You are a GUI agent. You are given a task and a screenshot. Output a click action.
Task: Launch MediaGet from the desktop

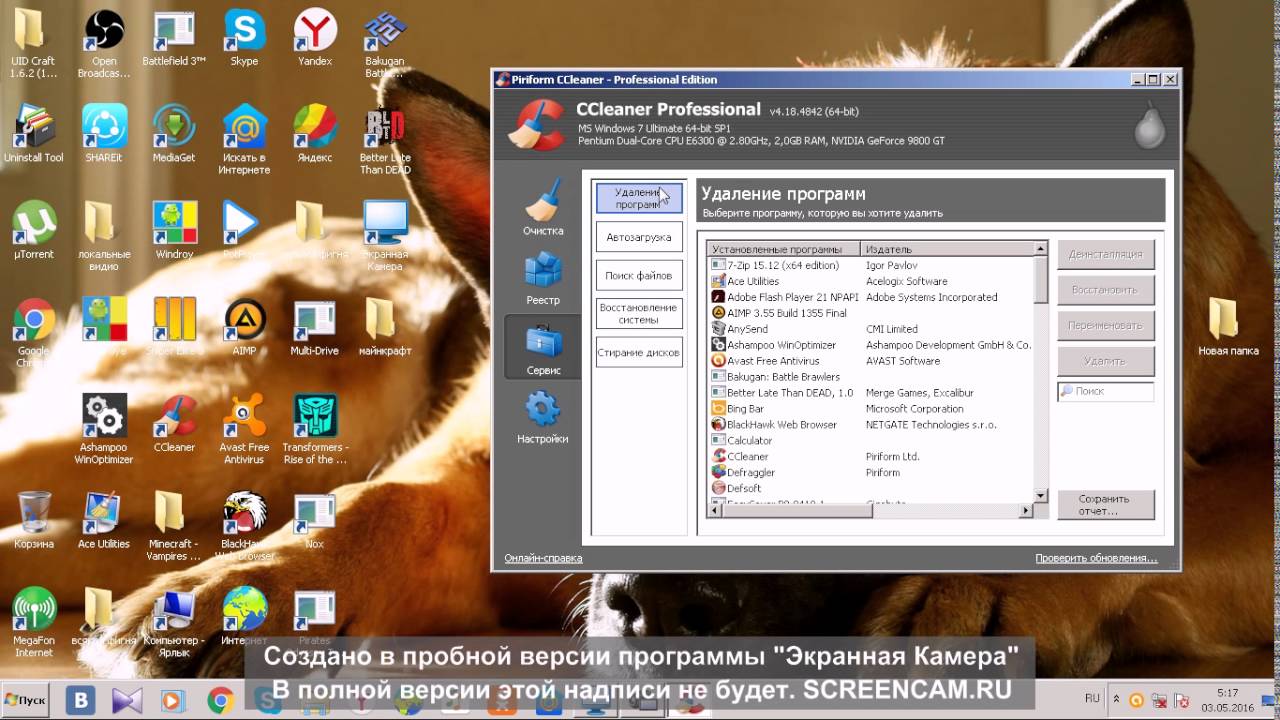(x=174, y=134)
